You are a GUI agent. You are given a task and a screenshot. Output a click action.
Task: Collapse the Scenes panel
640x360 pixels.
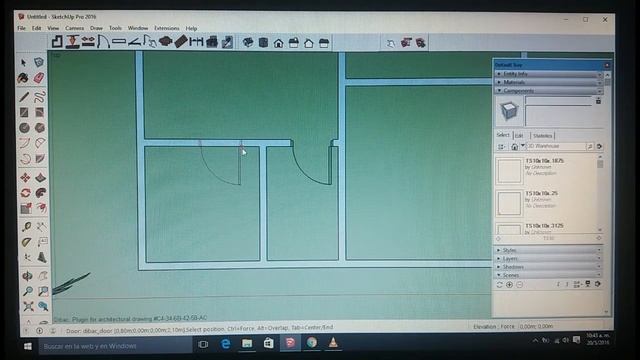pyautogui.click(x=549, y=275)
